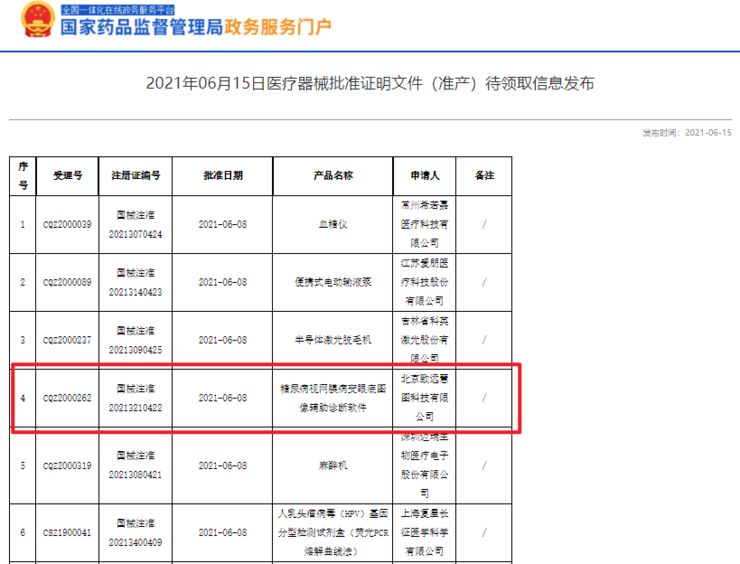Select the applicant cell in the 麻醉机 row
Image resolution: width=740 pixels, height=564 pixels.
click(x=425, y=465)
